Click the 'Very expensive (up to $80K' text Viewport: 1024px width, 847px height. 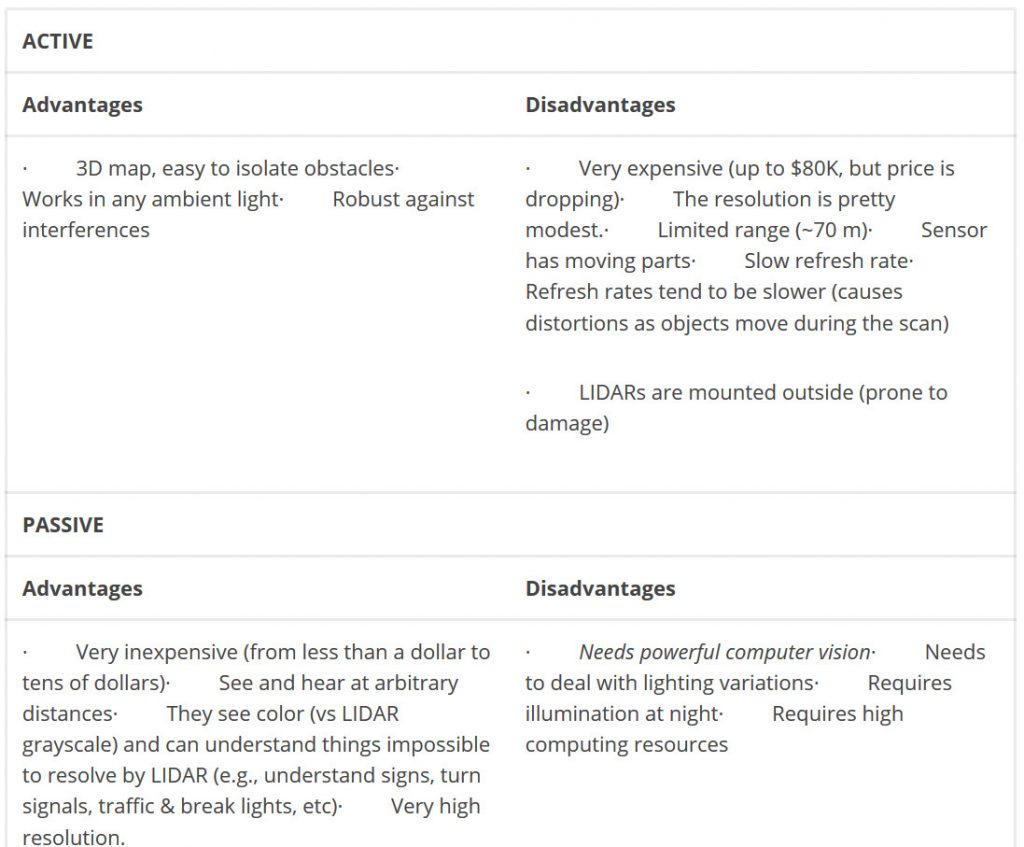click(x=711, y=169)
